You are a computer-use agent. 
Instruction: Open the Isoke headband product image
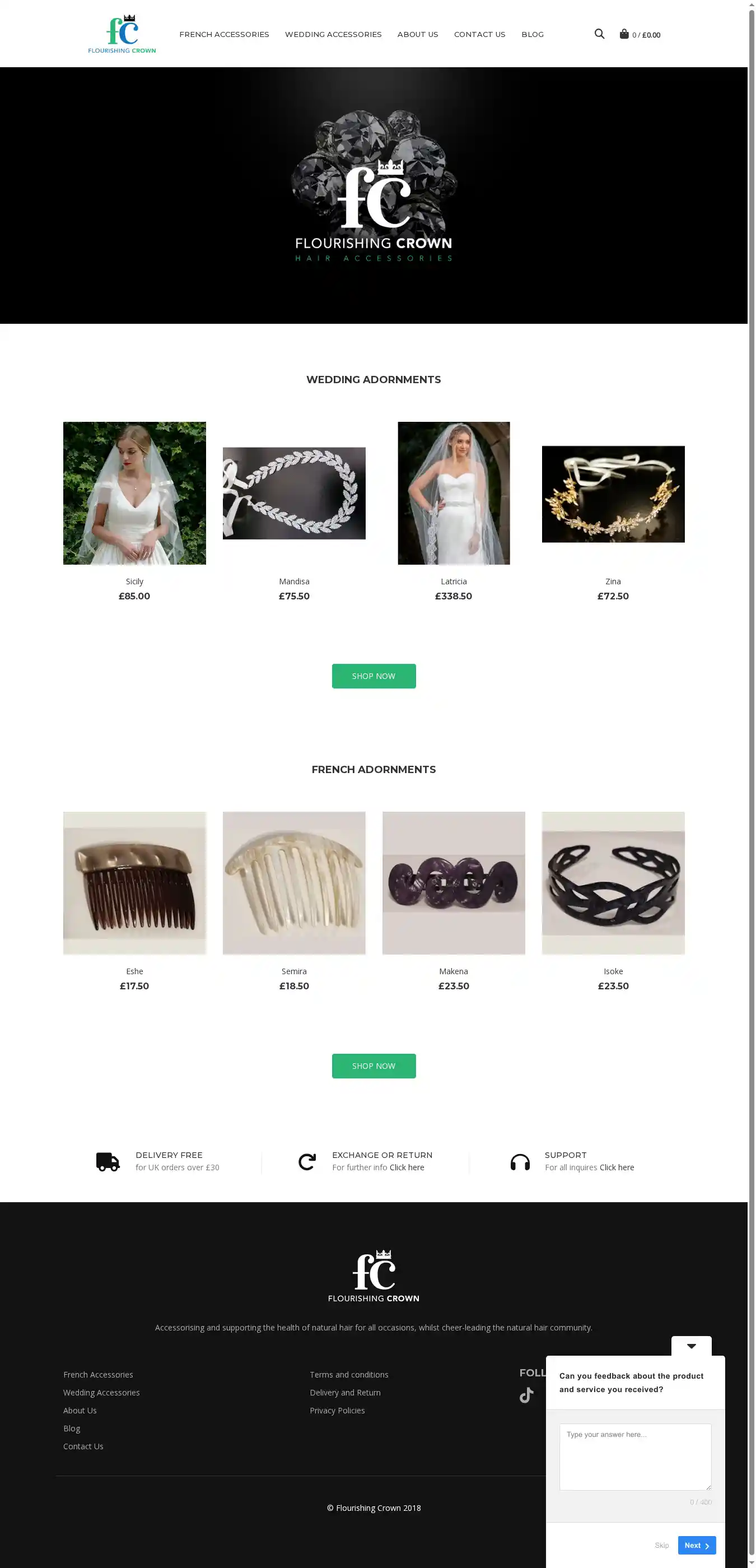tap(613, 883)
